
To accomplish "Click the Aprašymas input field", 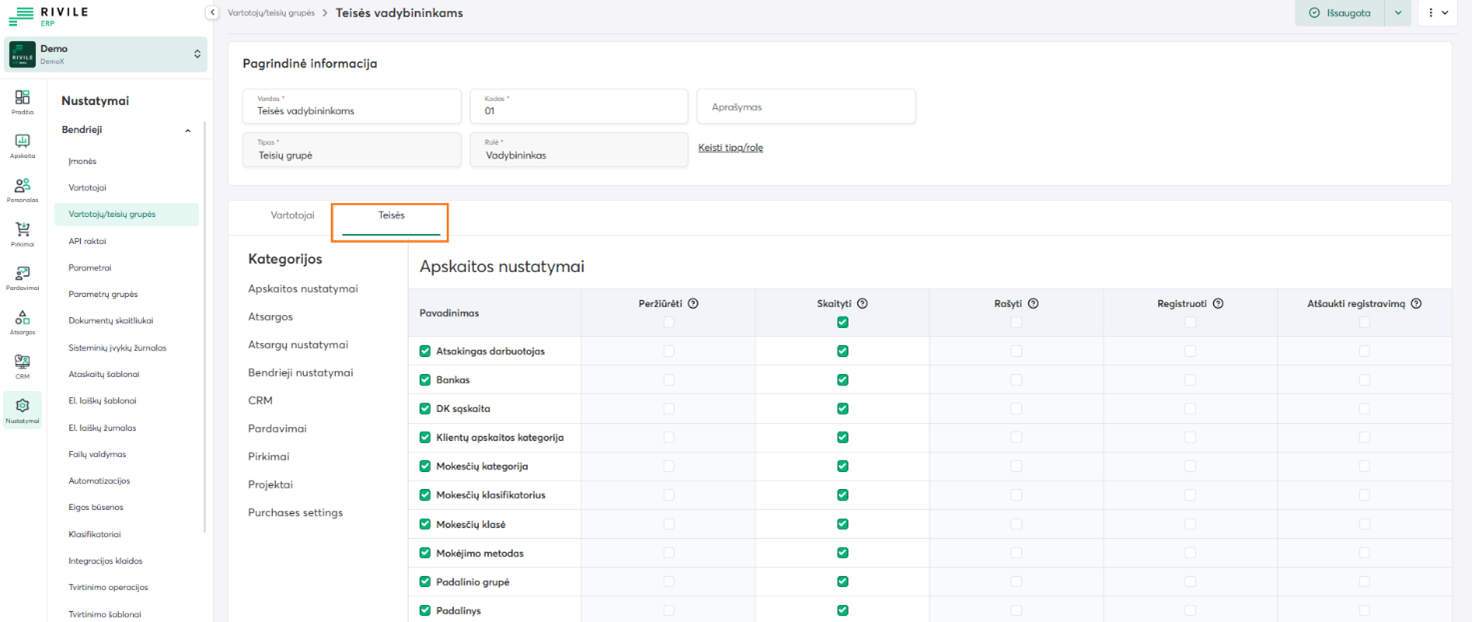I will (x=806, y=106).
